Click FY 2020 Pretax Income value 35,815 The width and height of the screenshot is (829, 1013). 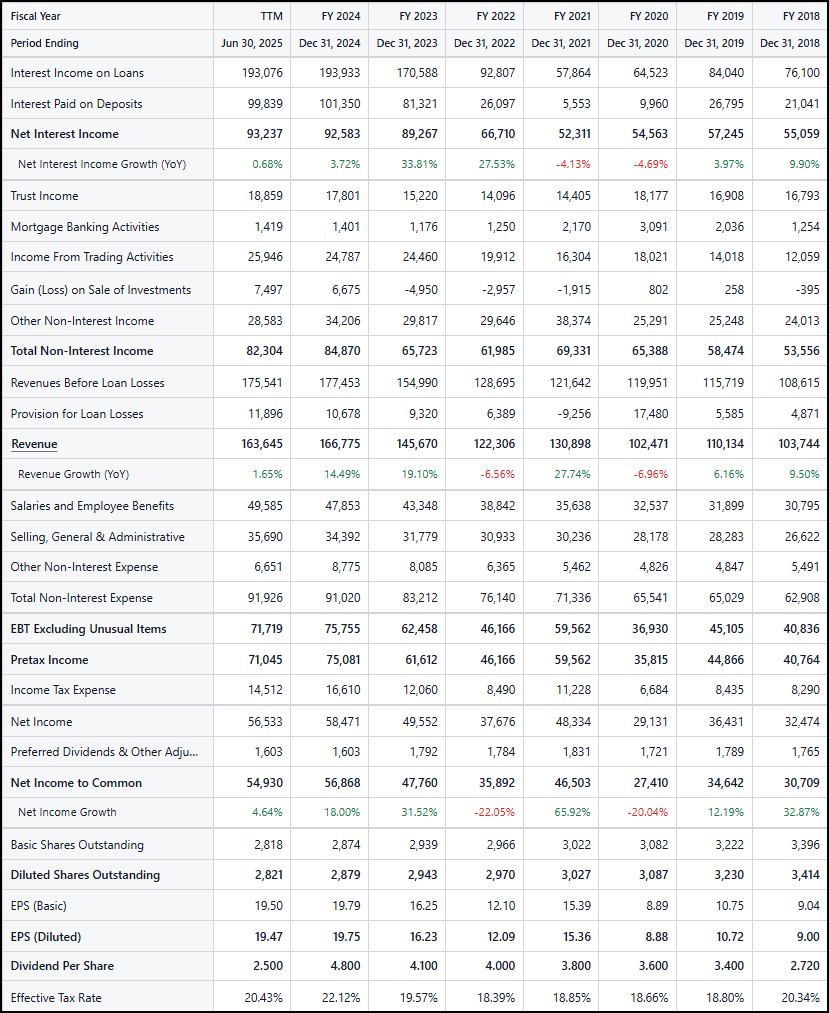(x=650, y=660)
